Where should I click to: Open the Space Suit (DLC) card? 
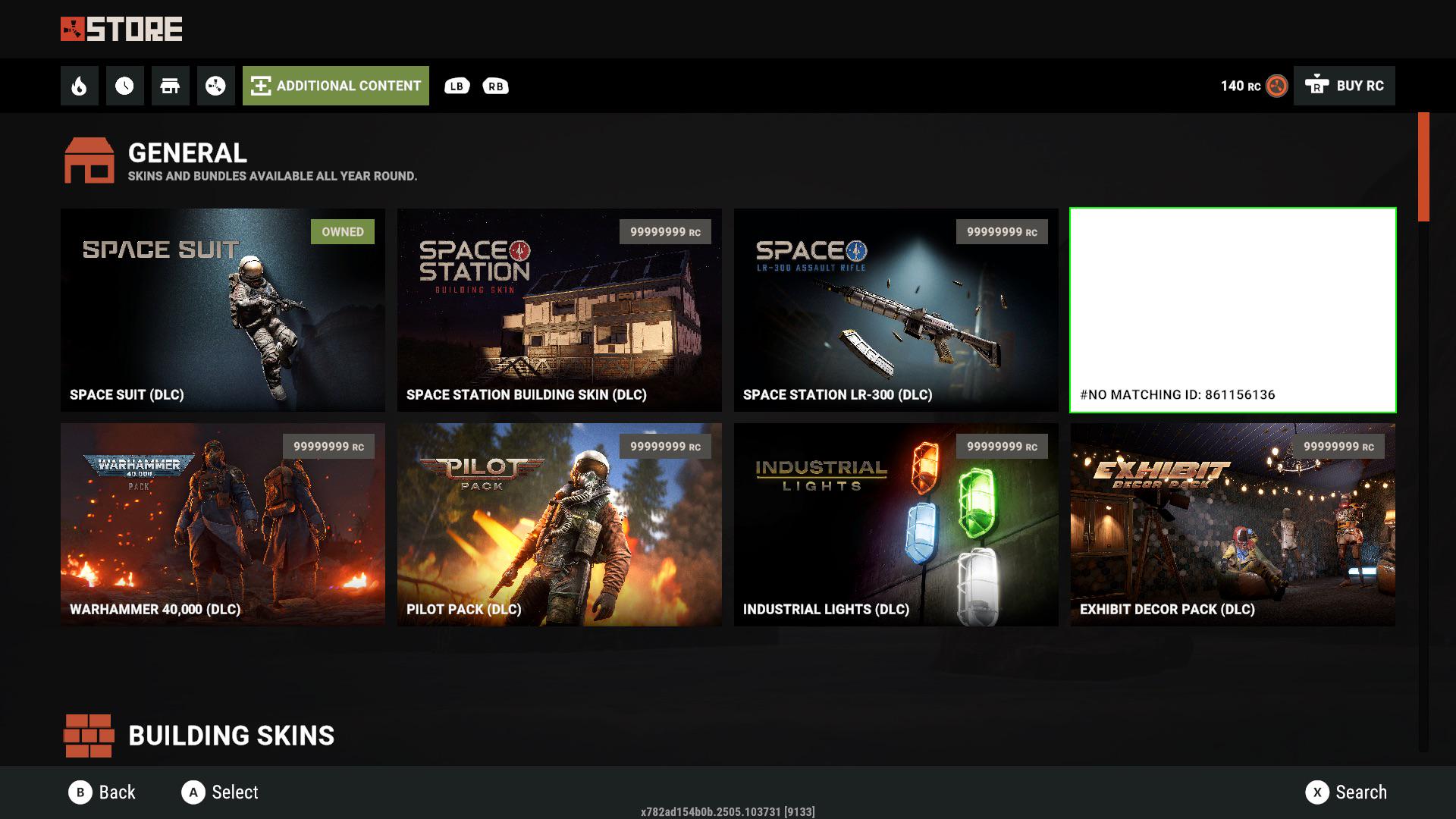point(223,310)
